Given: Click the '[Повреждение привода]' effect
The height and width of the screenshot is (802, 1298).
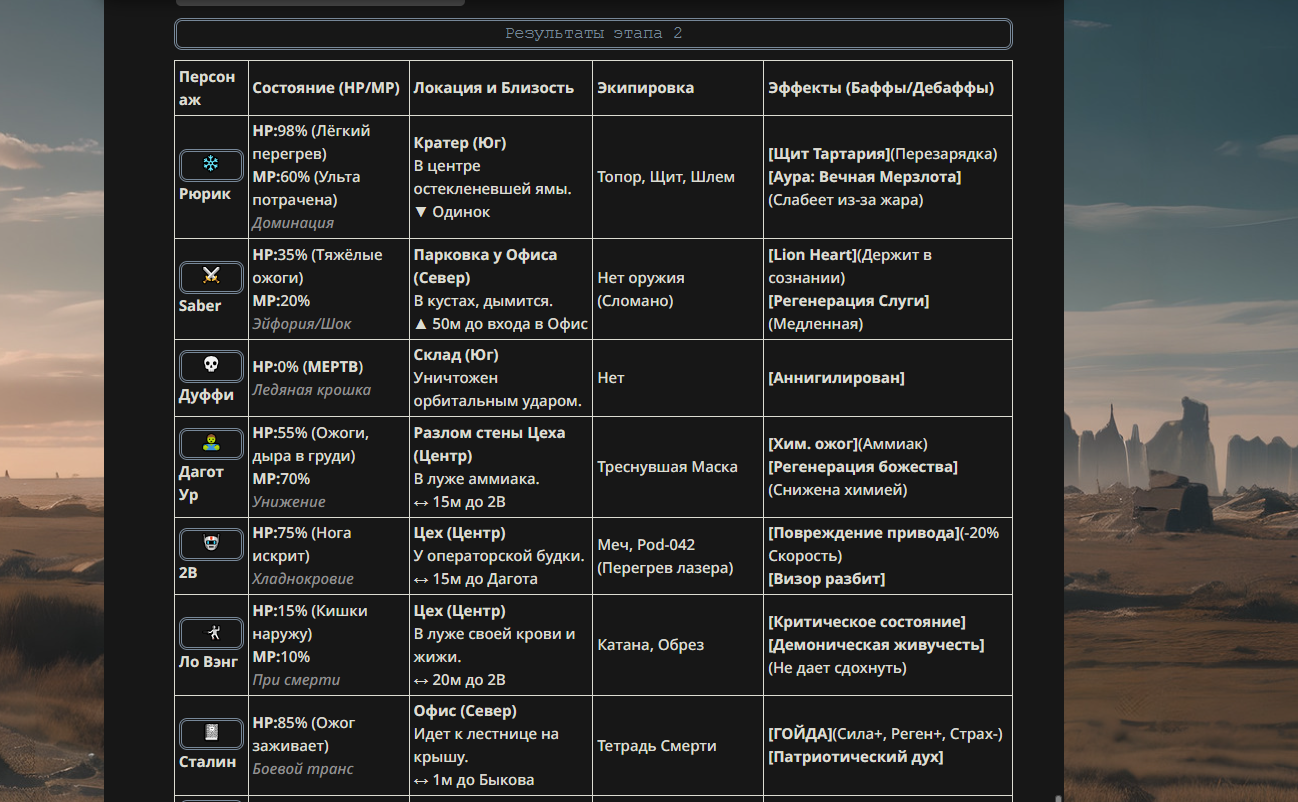Looking at the screenshot, I should tap(863, 533).
